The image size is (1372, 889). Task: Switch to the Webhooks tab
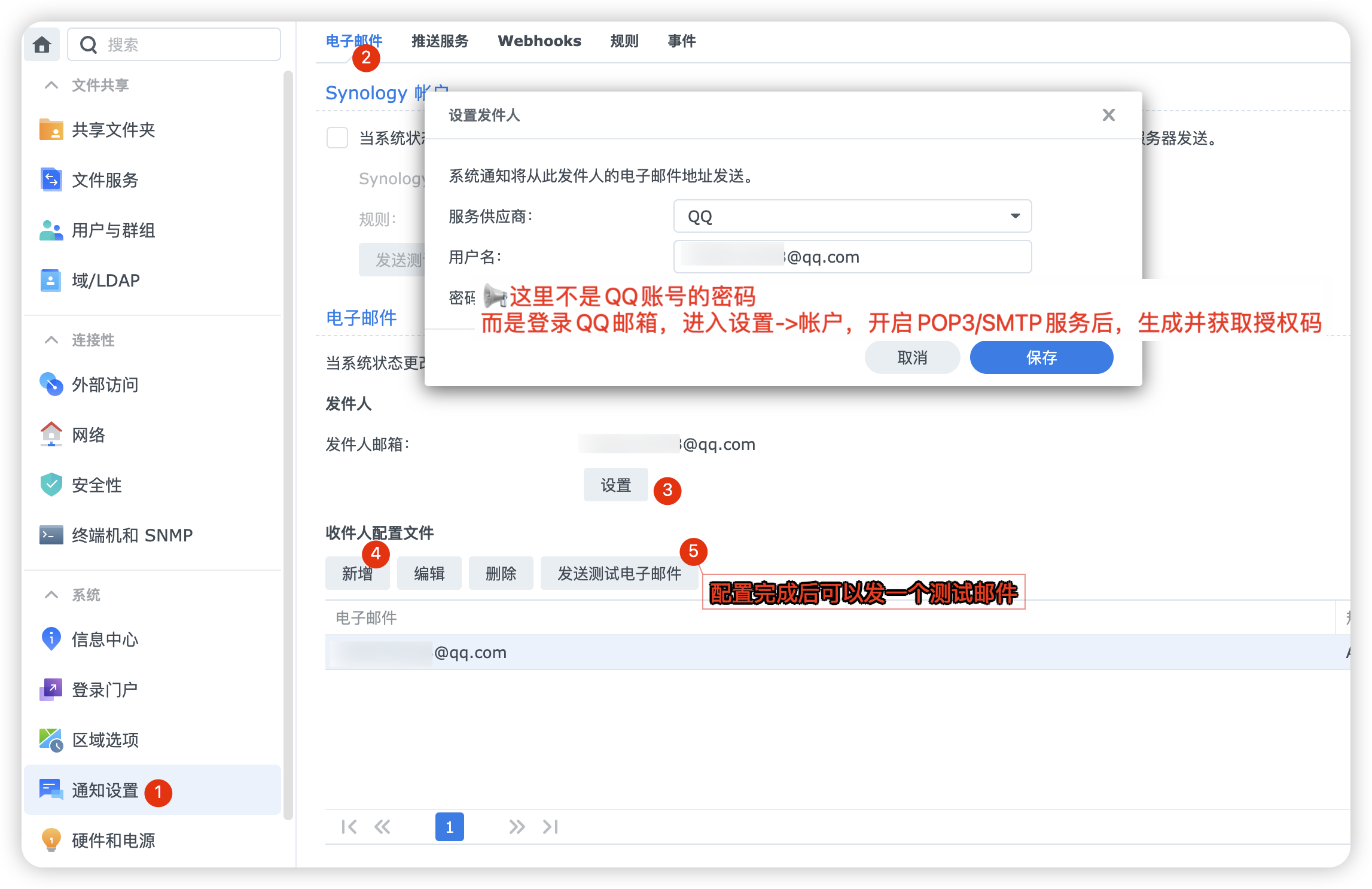539,41
